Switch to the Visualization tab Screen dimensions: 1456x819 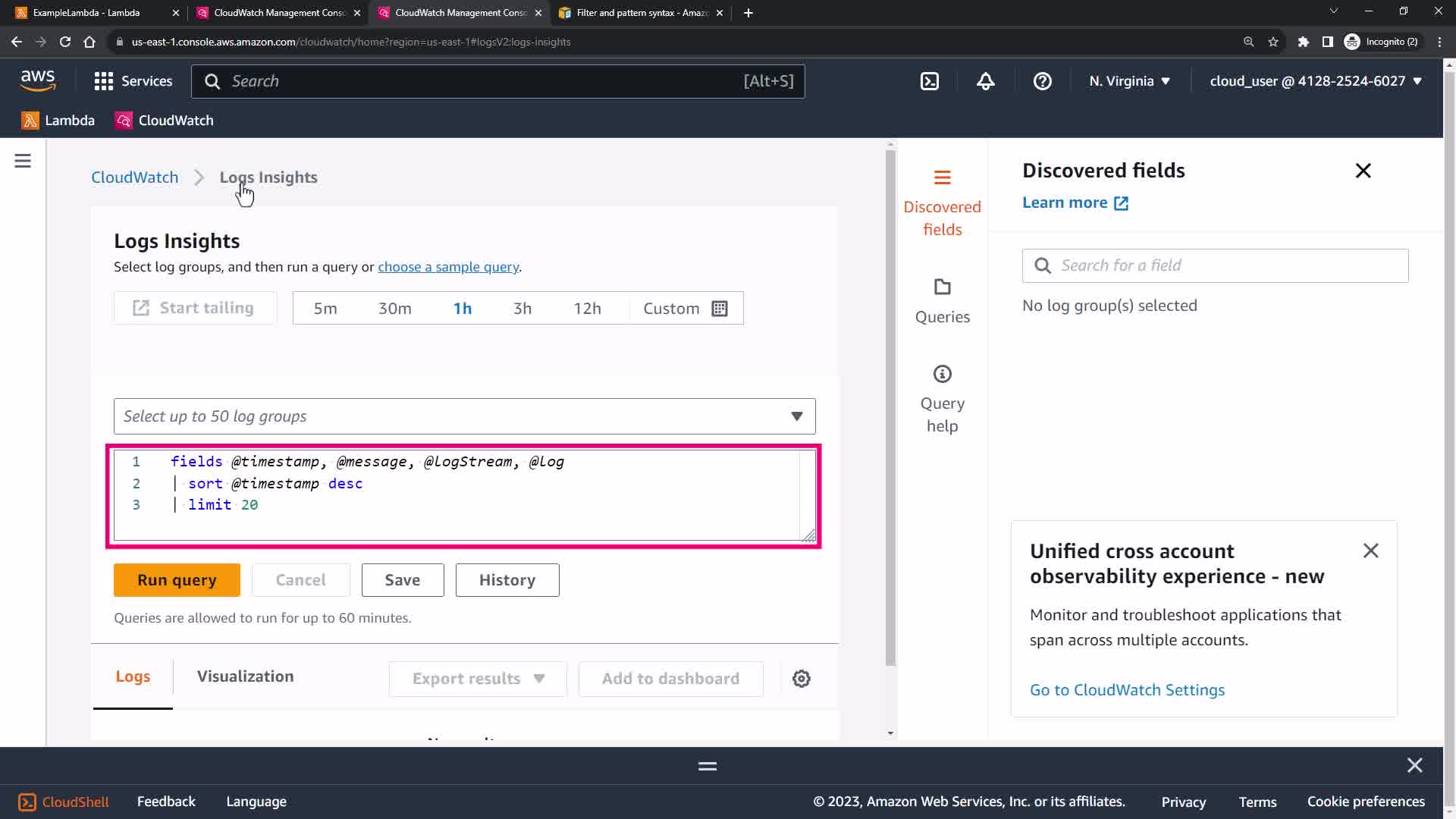click(x=245, y=676)
